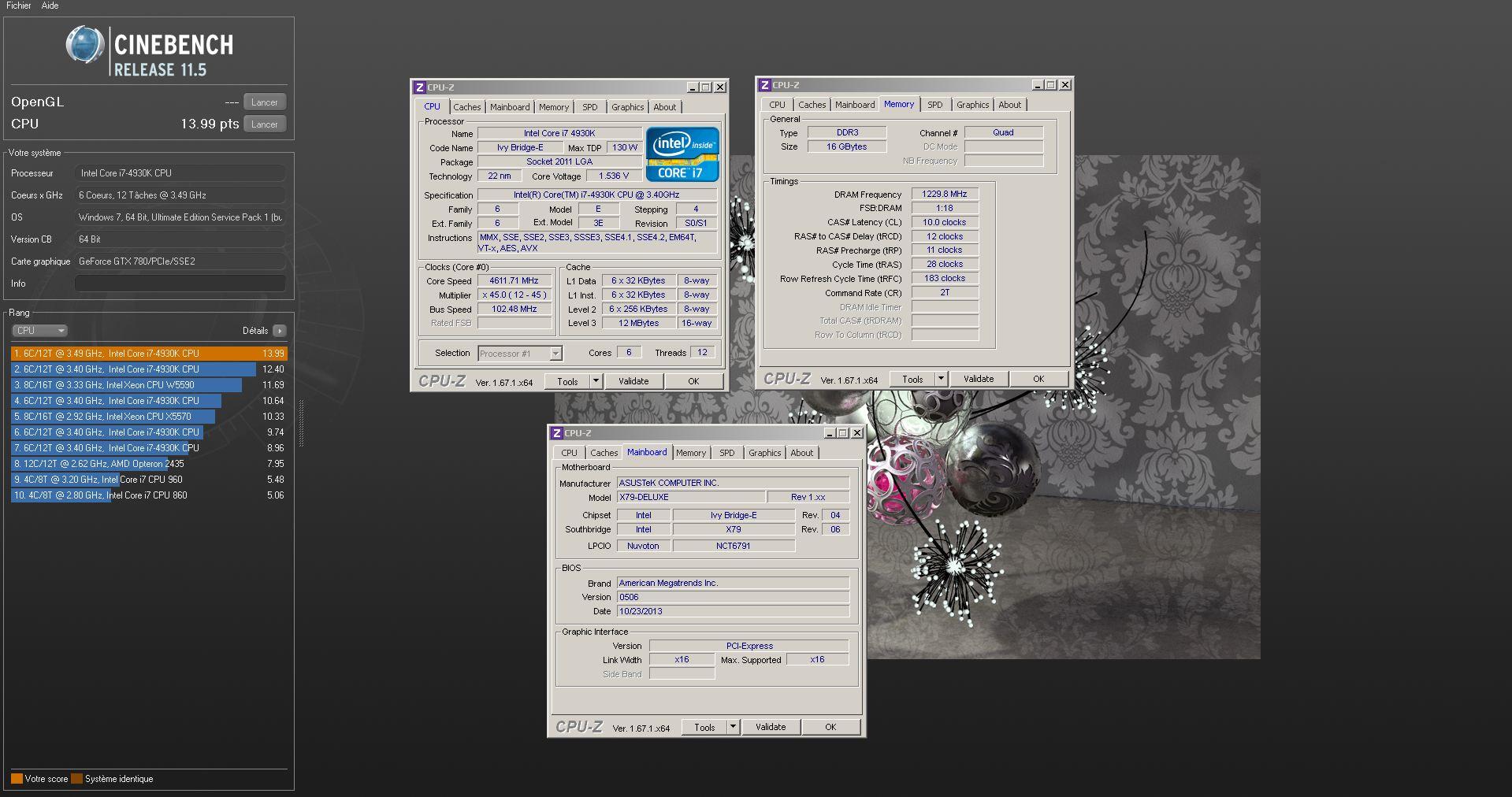The width and height of the screenshot is (1512, 797).
Task: Switch to CPU tab in Memory window
Action: click(777, 105)
